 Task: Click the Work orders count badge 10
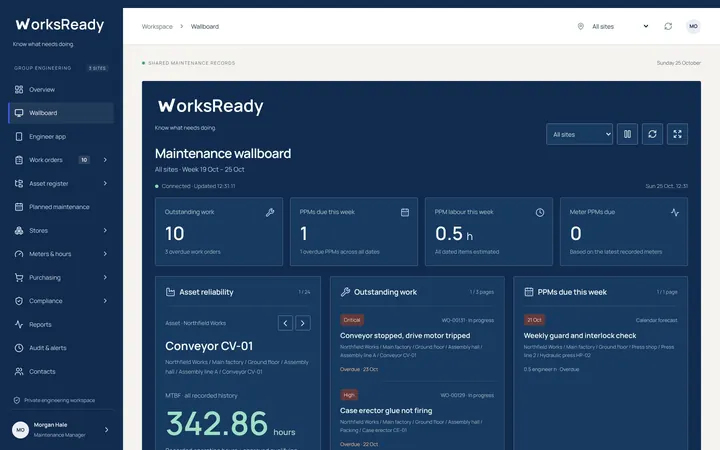click(84, 160)
